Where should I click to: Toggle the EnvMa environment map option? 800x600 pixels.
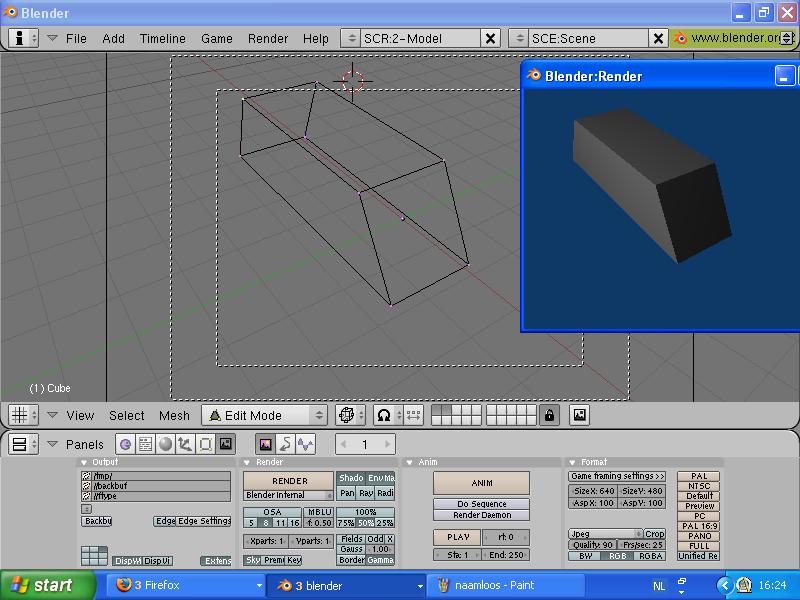[380, 478]
